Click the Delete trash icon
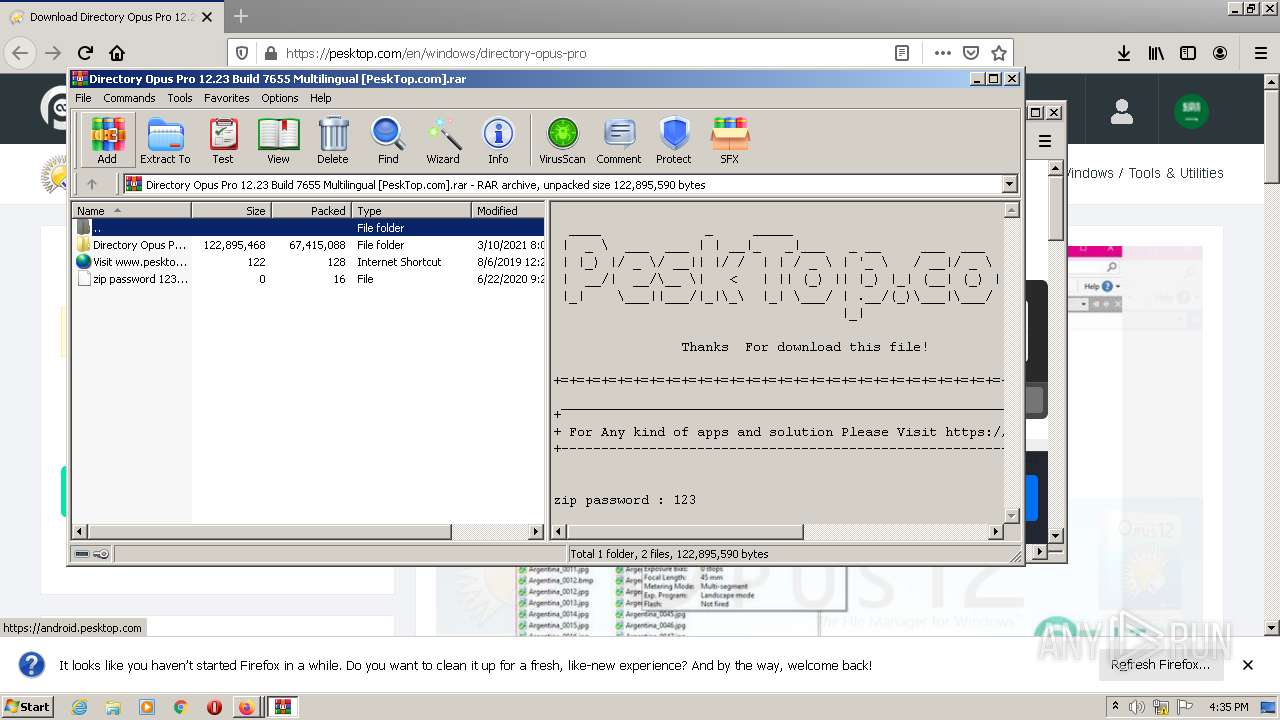 click(x=333, y=140)
